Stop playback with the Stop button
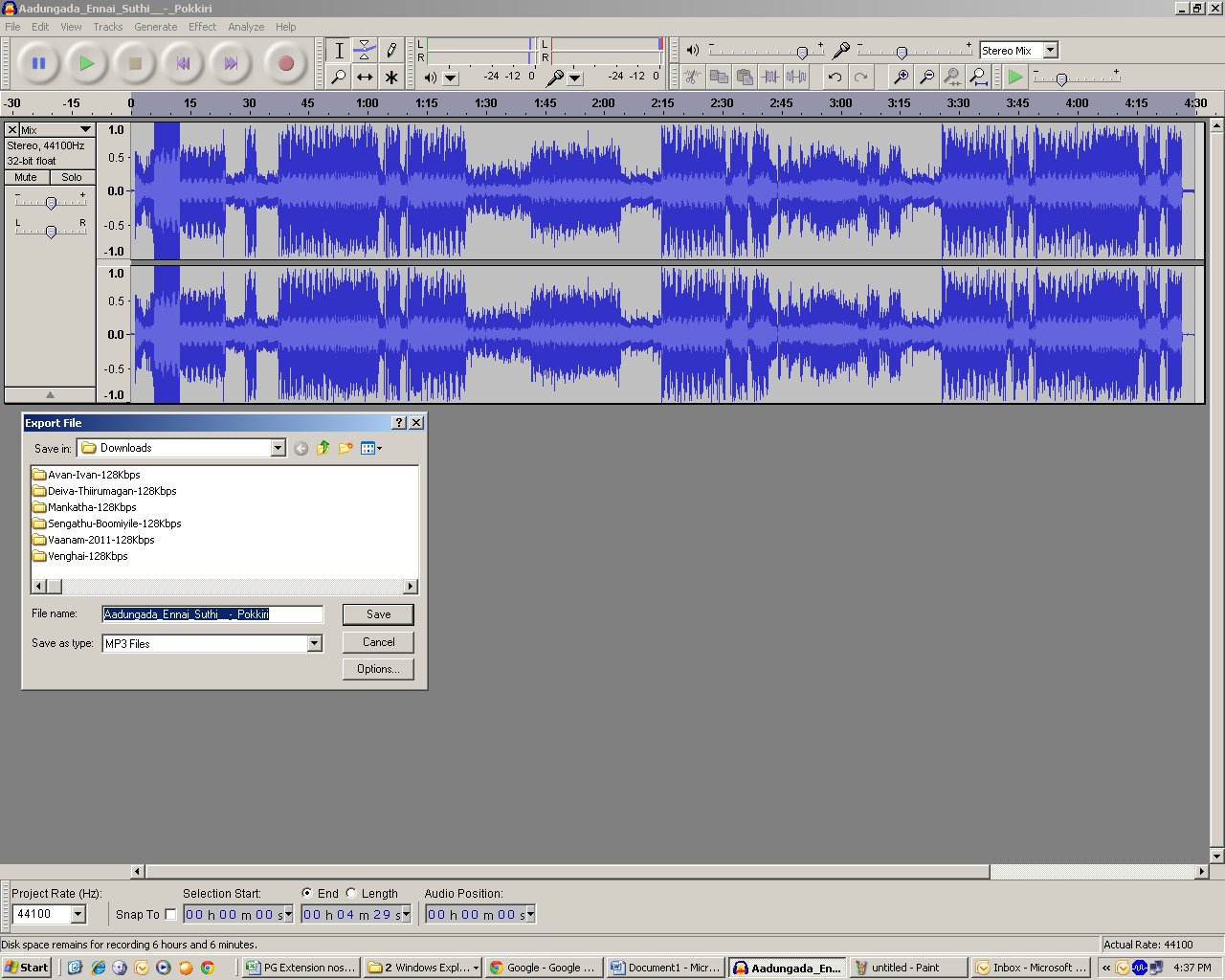The image size is (1225, 980). point(135,63)
